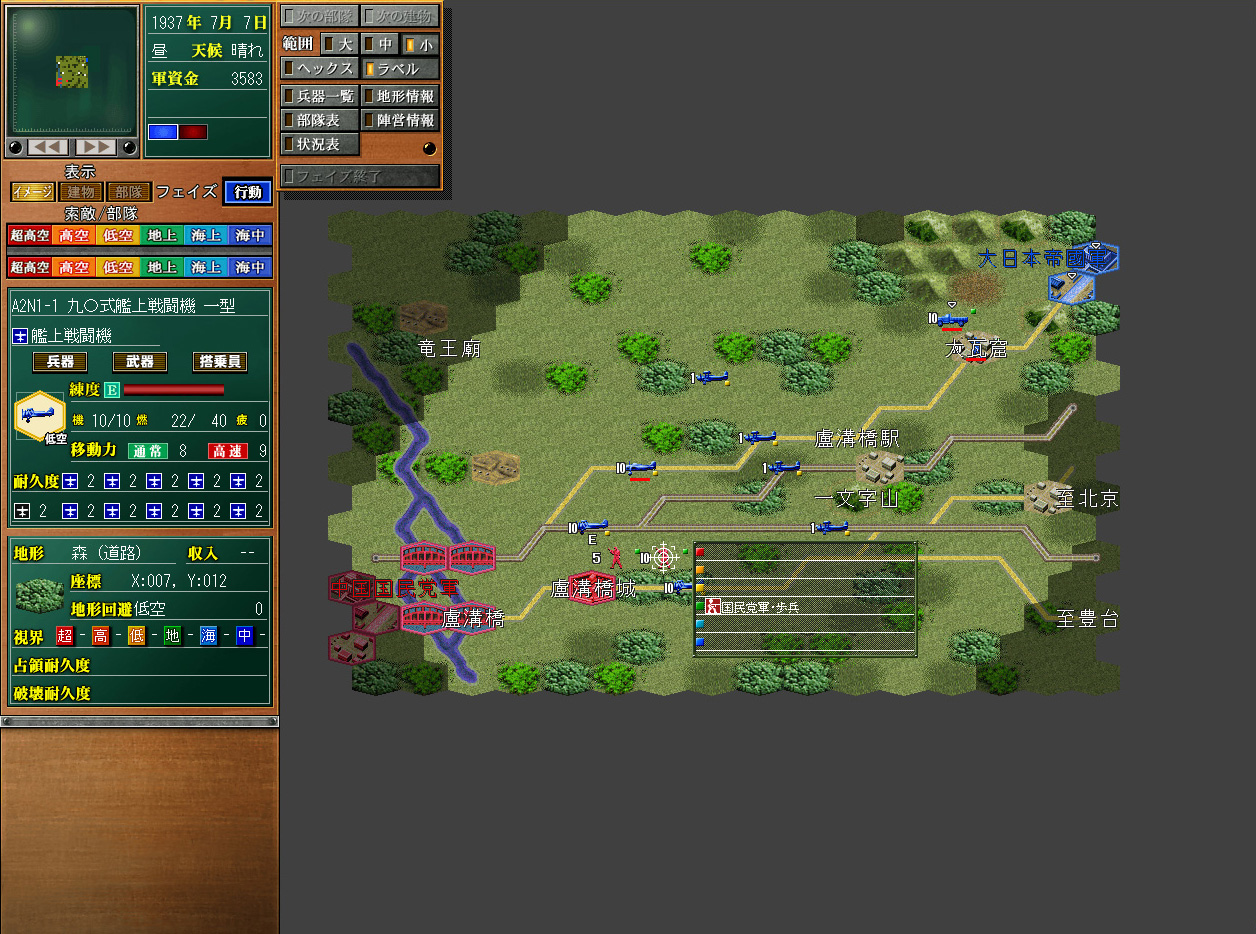The width and height of the screenshot is (1256, 934).
Task: Click the light-blue 海 visibility icon
Action: click(x=208, y=635)
